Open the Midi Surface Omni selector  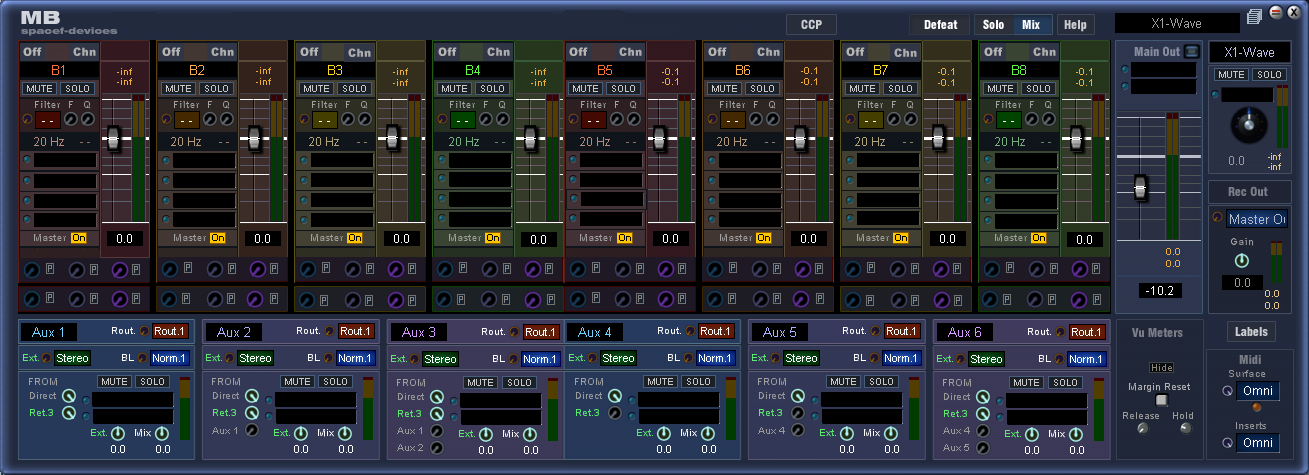pyautogui.click(x=1257, y=391)
